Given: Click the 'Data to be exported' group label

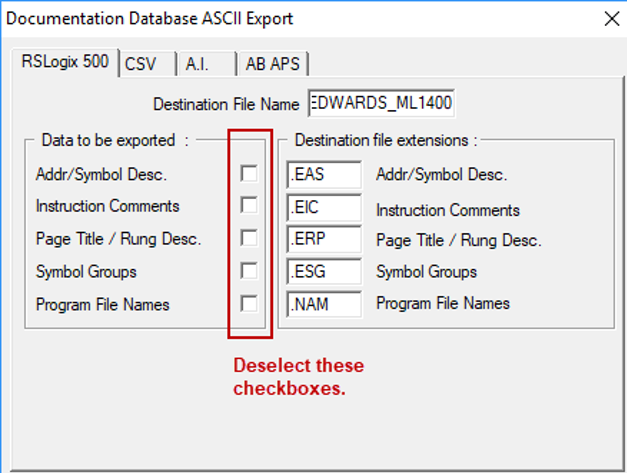Looking at the screenshot, I should click(x=115, y=140).
